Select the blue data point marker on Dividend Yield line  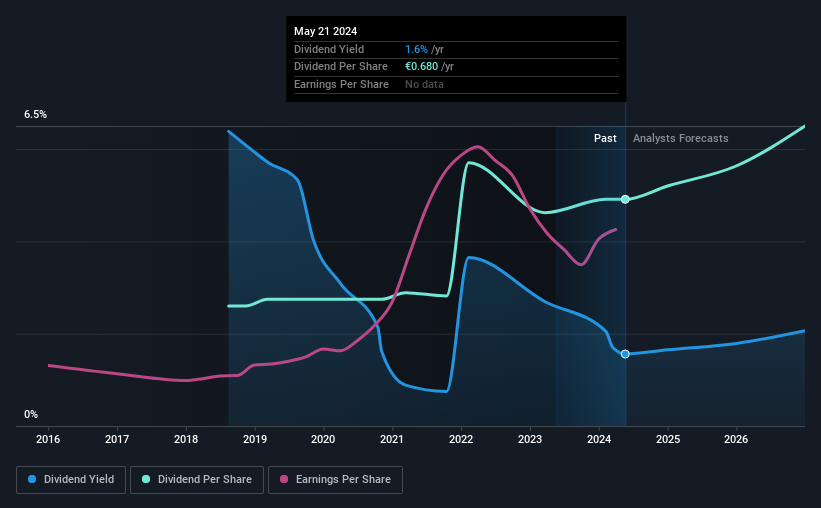coord(625,354)
